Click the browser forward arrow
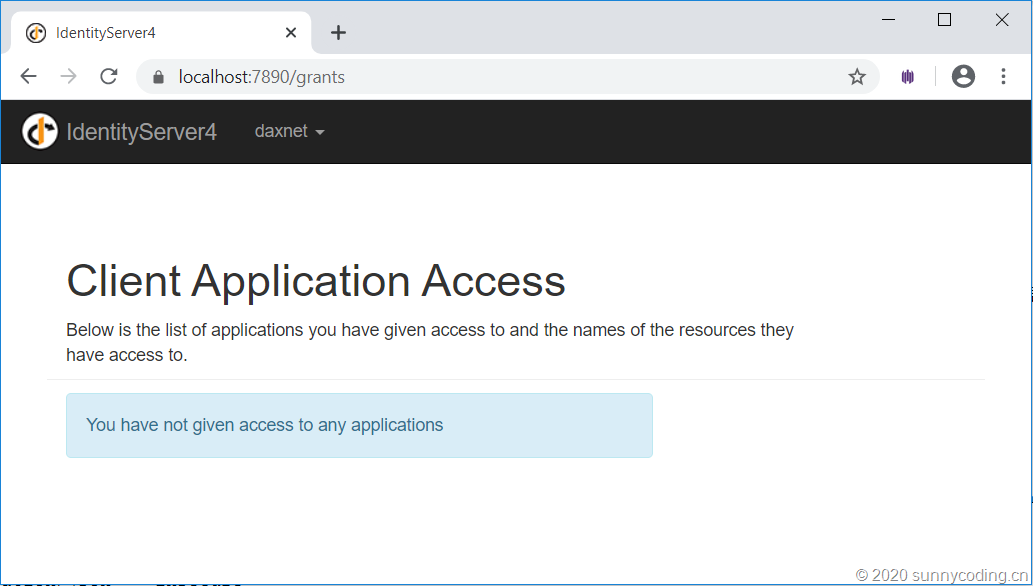The width and height of the screenshot is (1033, 586). coord(68,77)
